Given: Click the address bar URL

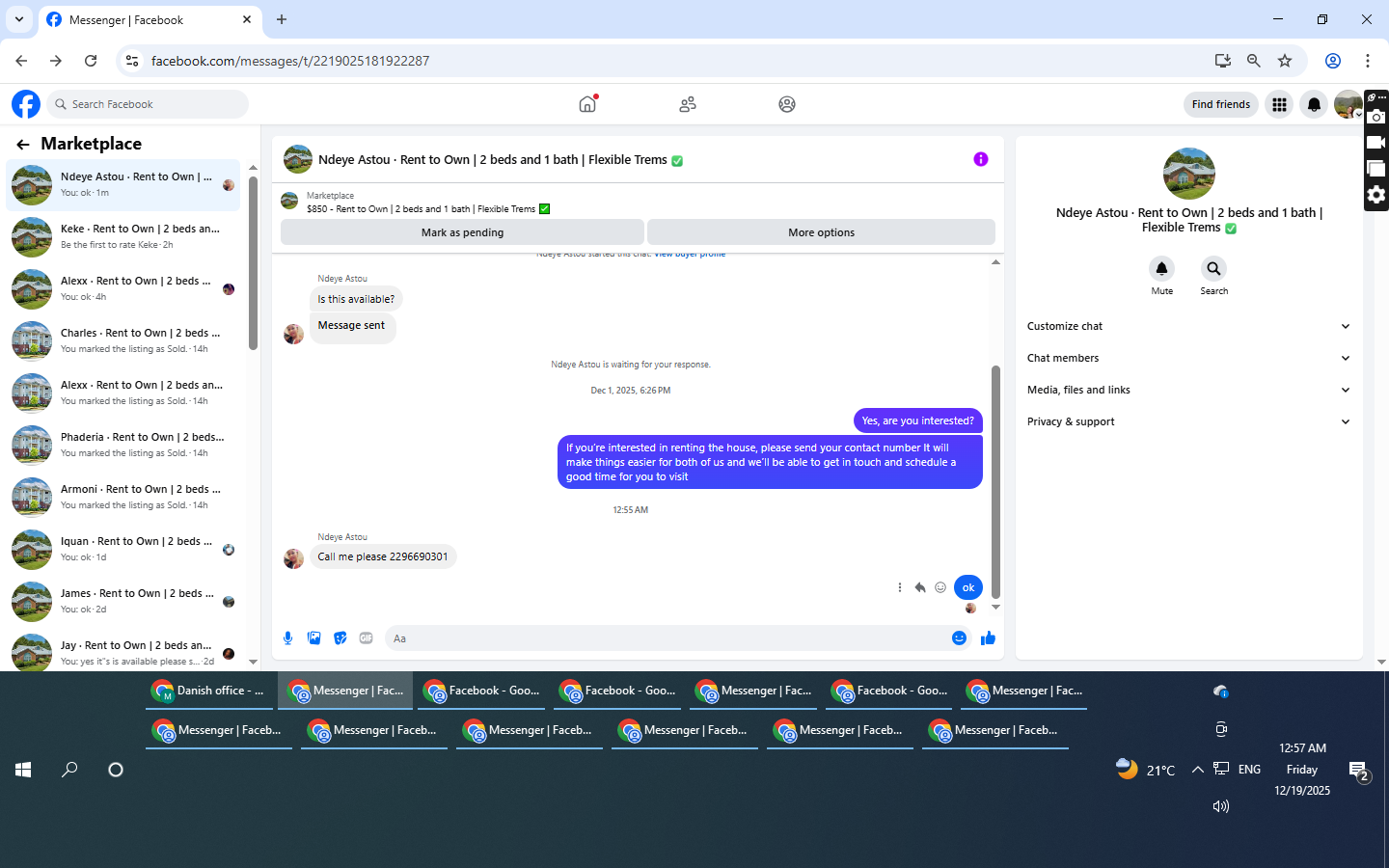Looking at the screenshot, I should coord(290,61).
